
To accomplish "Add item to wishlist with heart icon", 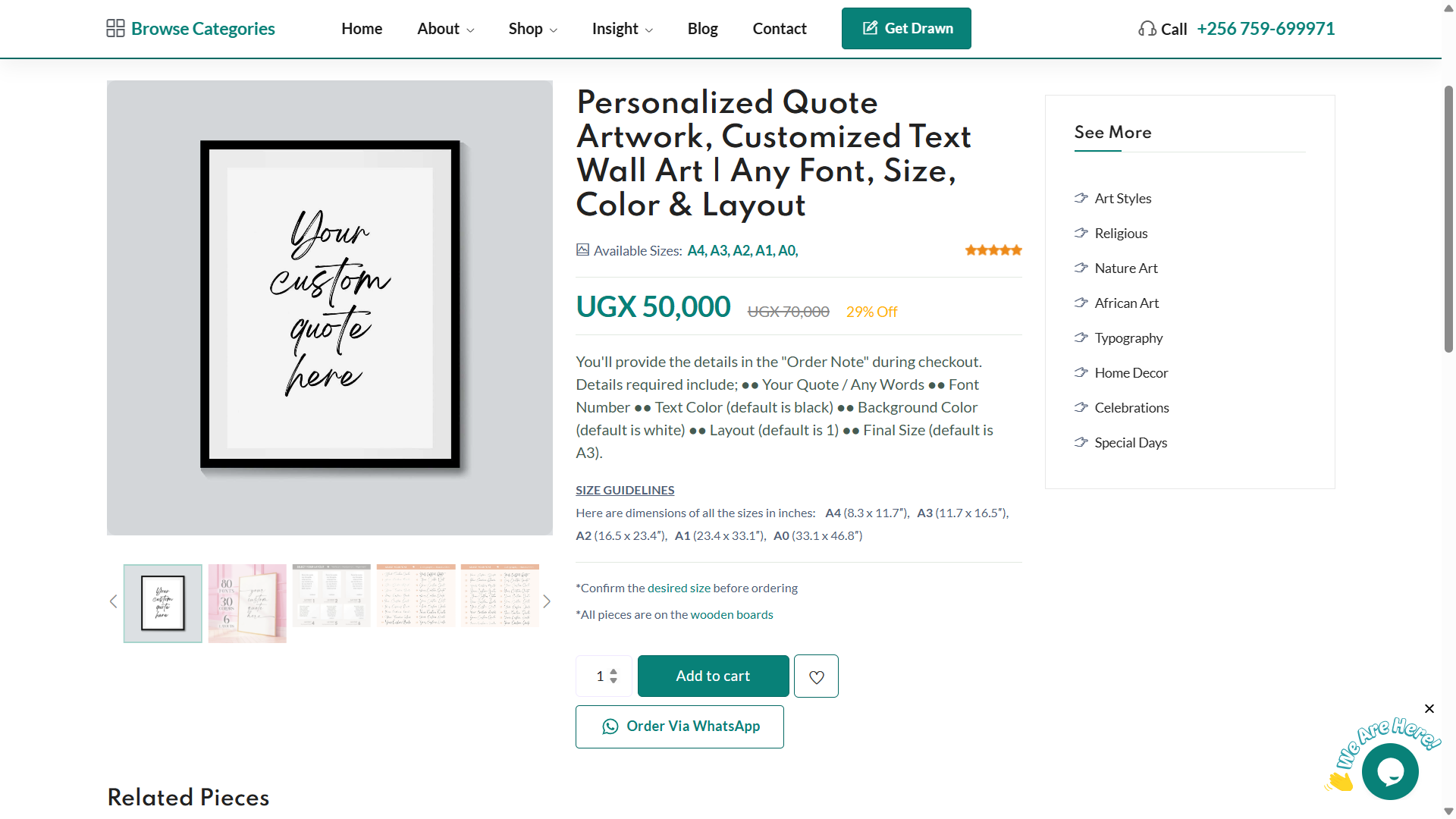I will point(816,676).
